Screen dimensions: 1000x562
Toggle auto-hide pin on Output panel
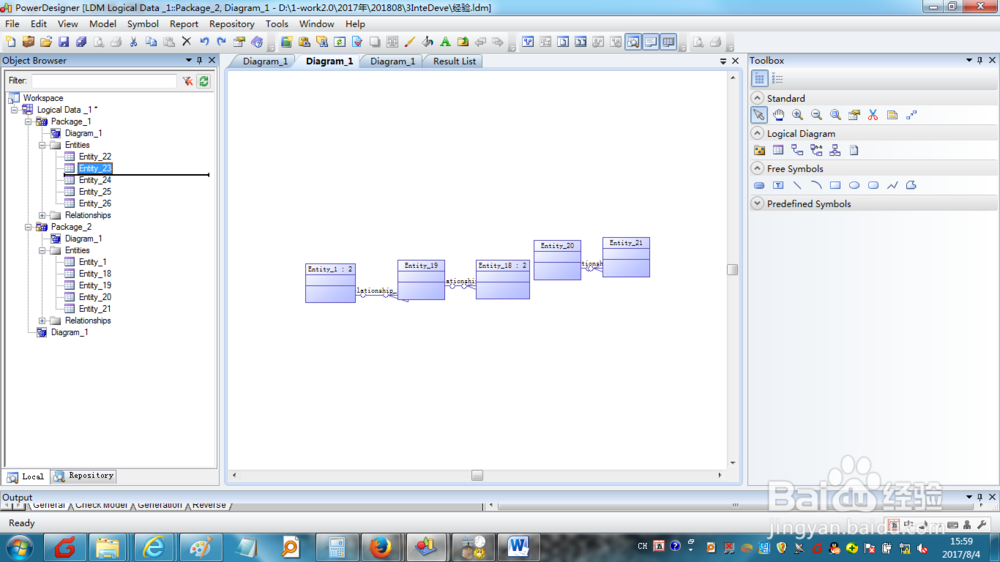[x=980, y=497]
